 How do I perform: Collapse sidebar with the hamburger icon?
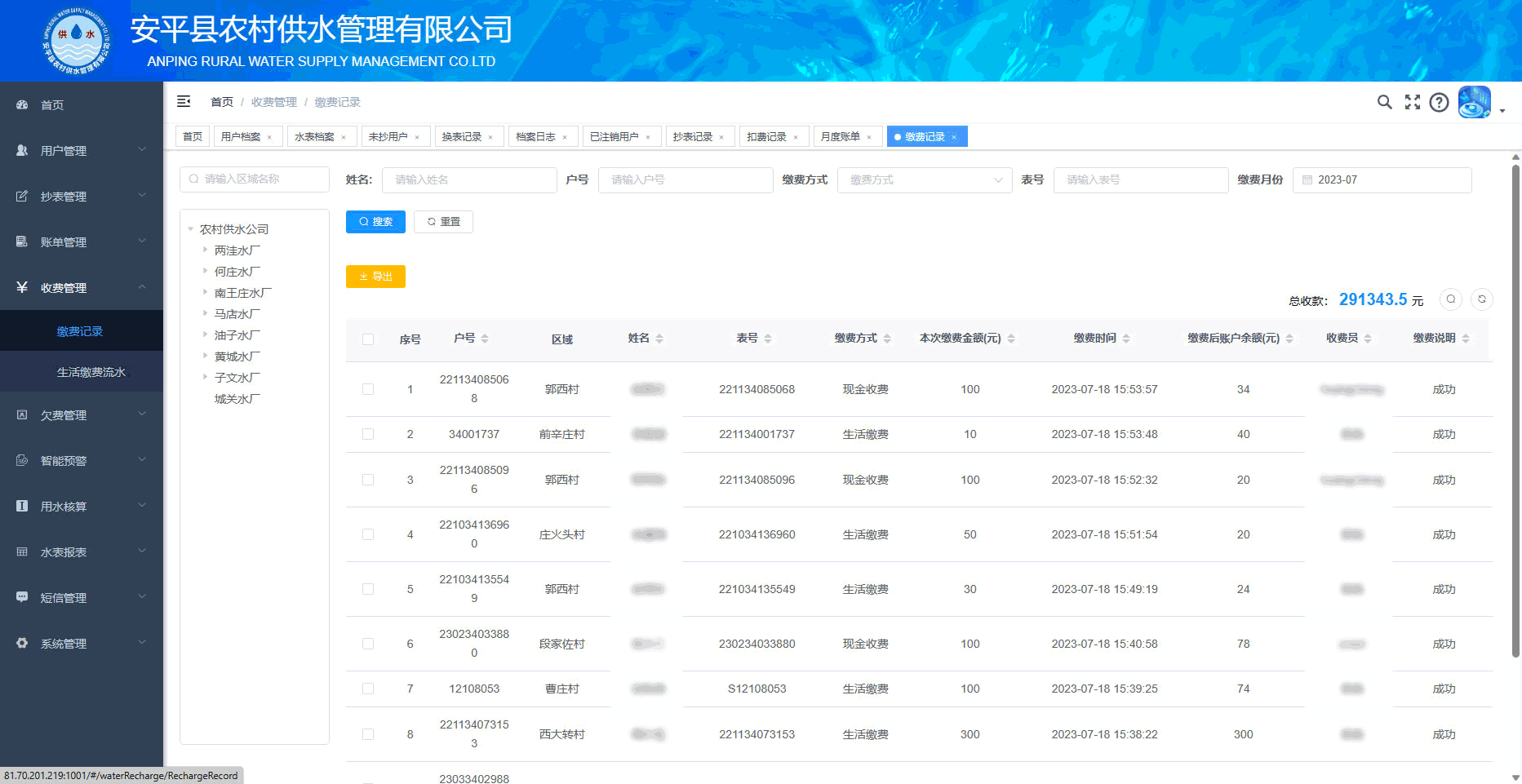[x=184, y=101]
